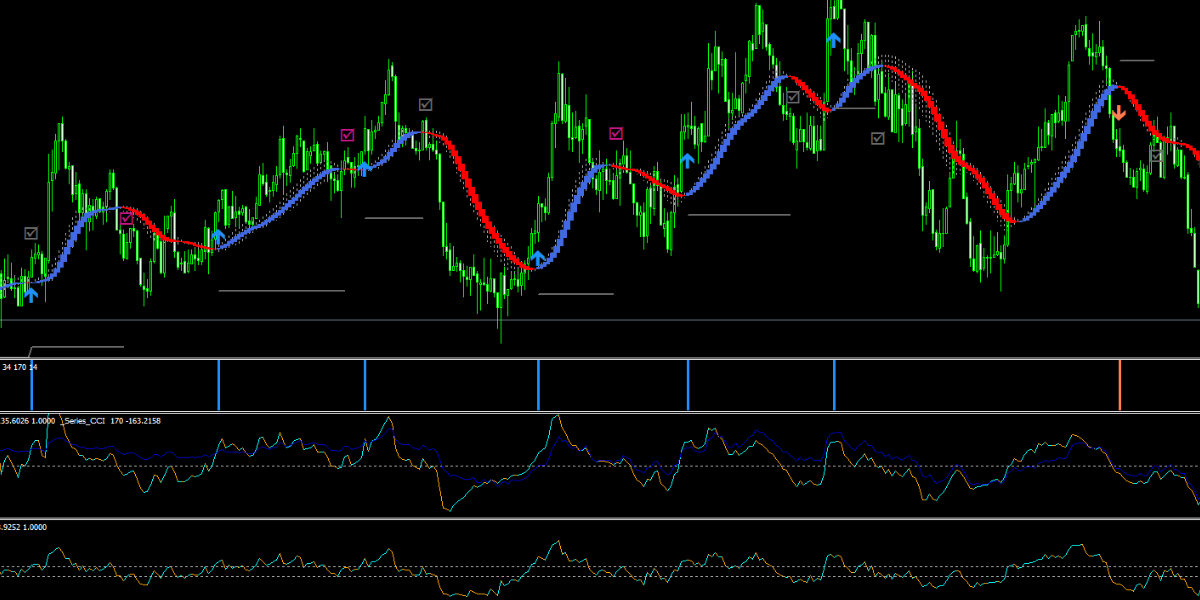Click the '34 170 14' indicator label
This screenshot has height=600, width=1200.
pos(20,367)
